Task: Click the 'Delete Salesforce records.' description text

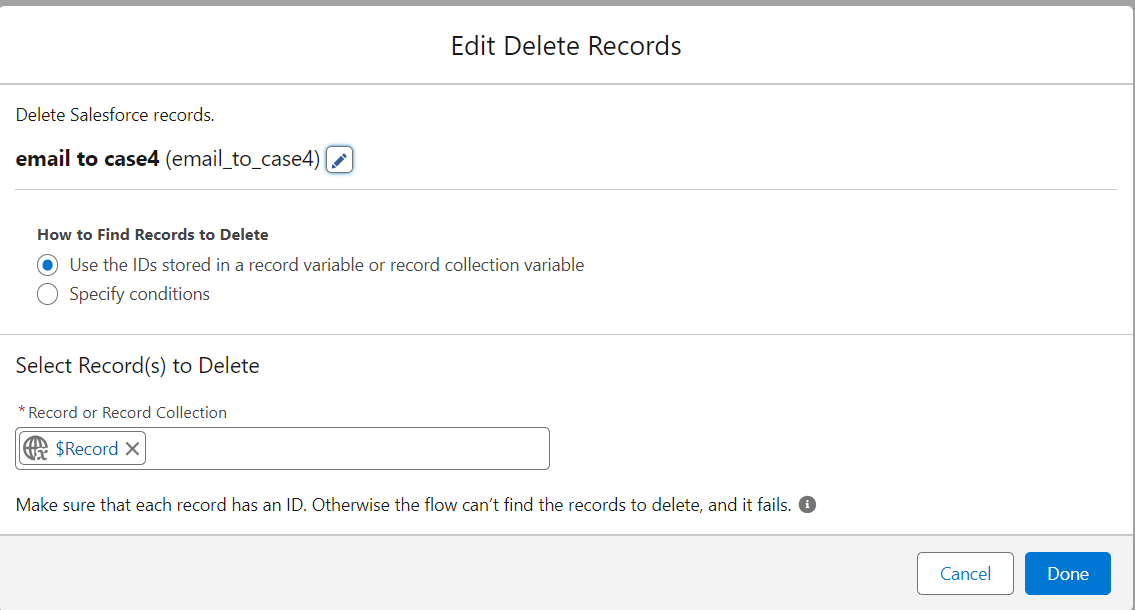Action: pyautogui.click(x=115, y=115)
